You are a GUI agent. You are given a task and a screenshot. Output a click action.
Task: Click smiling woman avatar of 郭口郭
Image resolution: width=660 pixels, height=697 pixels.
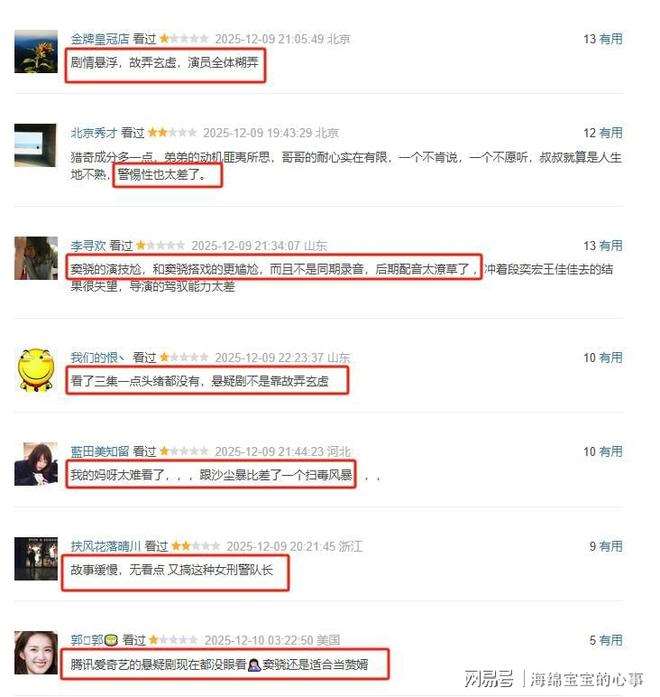point(36,653)
